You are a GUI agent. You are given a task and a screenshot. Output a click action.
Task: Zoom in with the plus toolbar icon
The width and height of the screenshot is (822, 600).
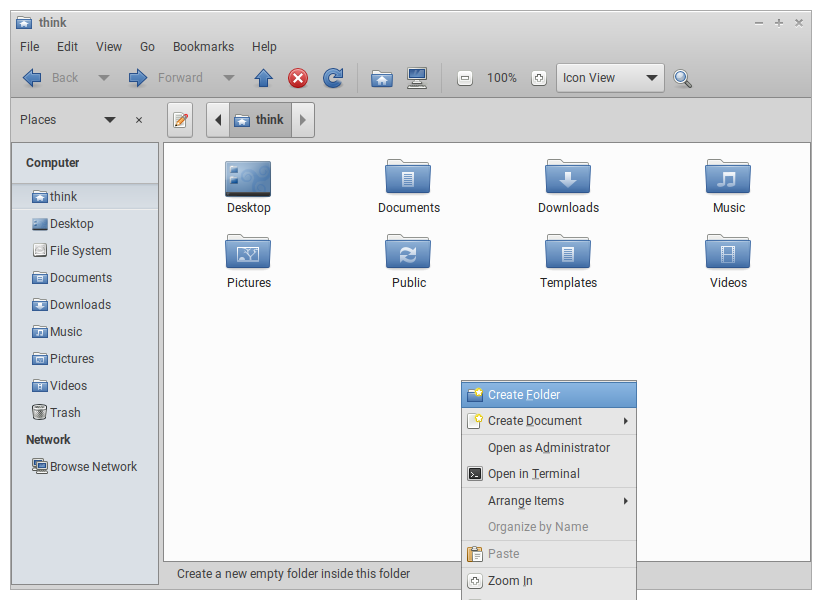click(538, 79)
